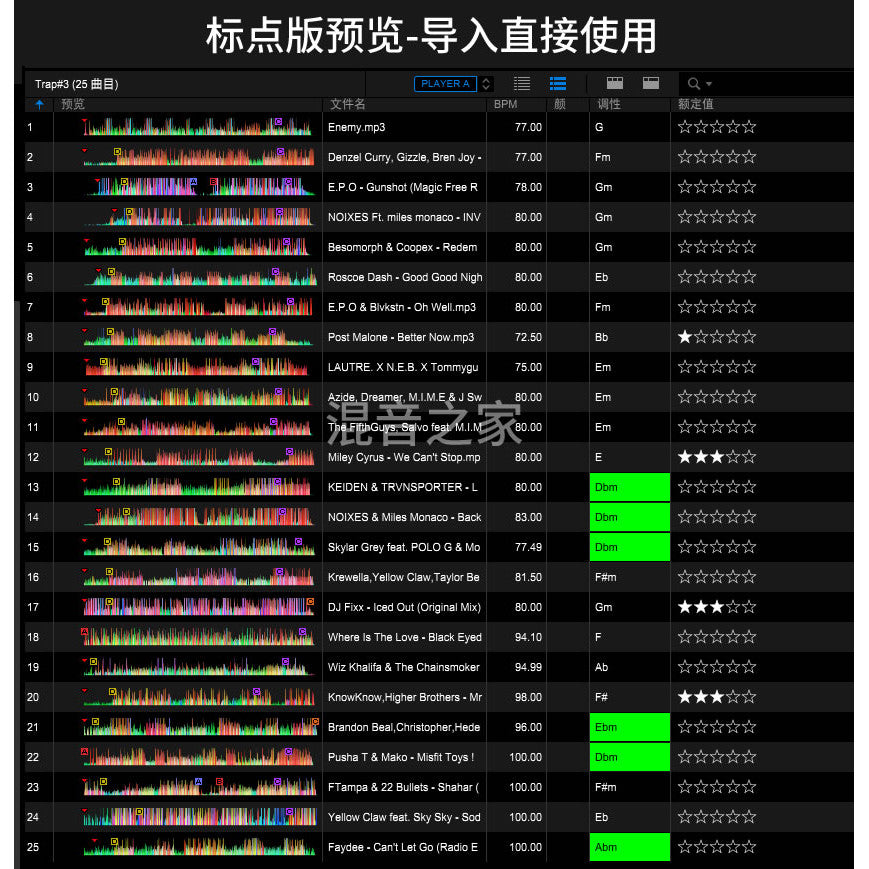Sort by the 额定值 rating column header
Image resolution: width=869 pixels, height=869 pixels.
click(696, 104)
